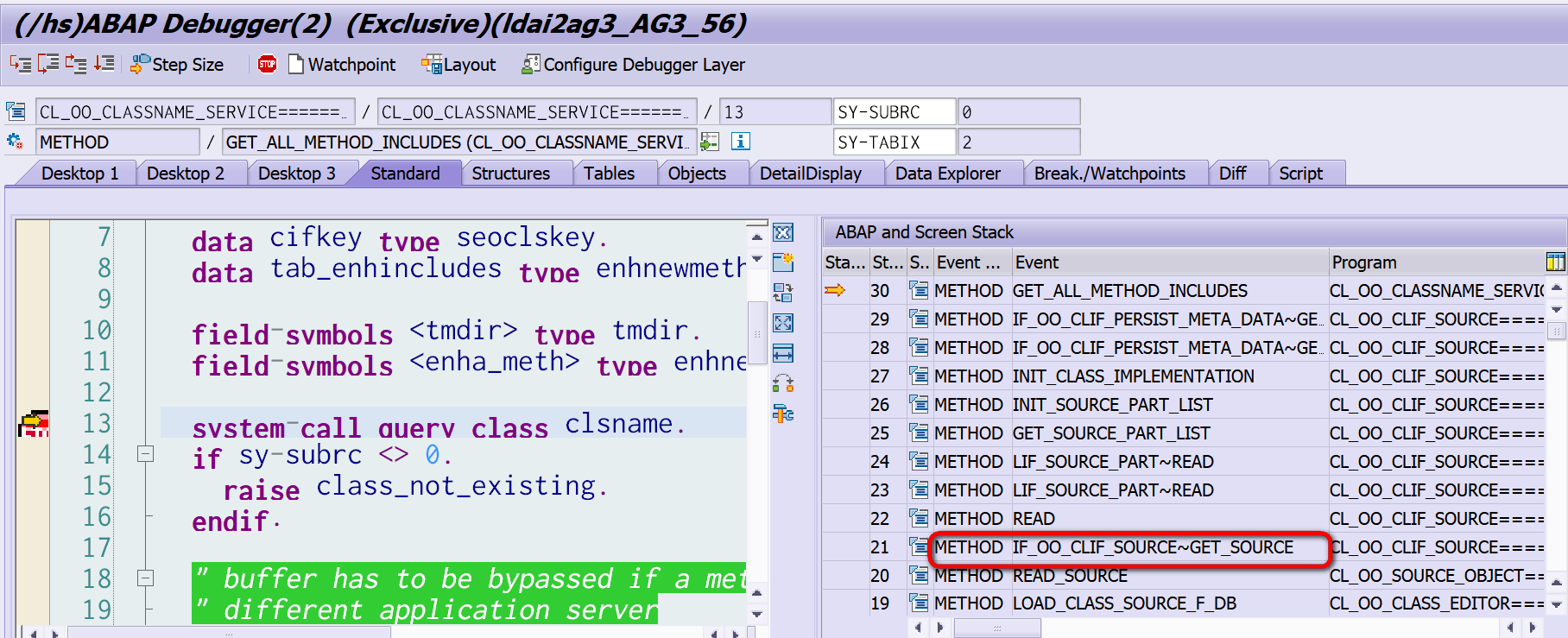Screen dimensions: 1568x638
Task: Click the blue information icon
Action: tap(741, 142)
